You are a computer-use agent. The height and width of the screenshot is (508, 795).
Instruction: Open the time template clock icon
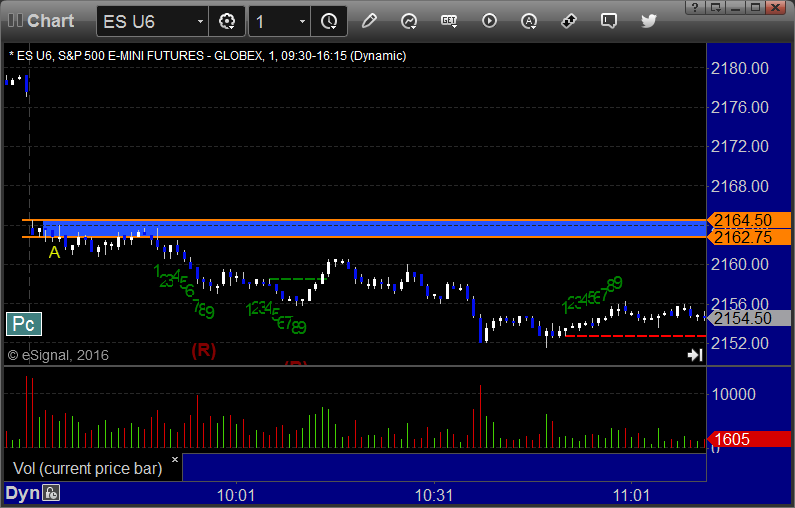coord(329,21)
